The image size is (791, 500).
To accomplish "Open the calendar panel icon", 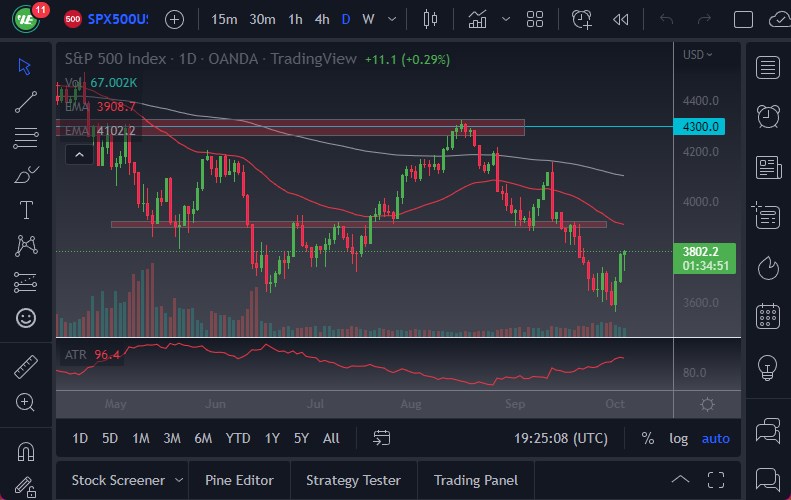I will tap(768, 316).
